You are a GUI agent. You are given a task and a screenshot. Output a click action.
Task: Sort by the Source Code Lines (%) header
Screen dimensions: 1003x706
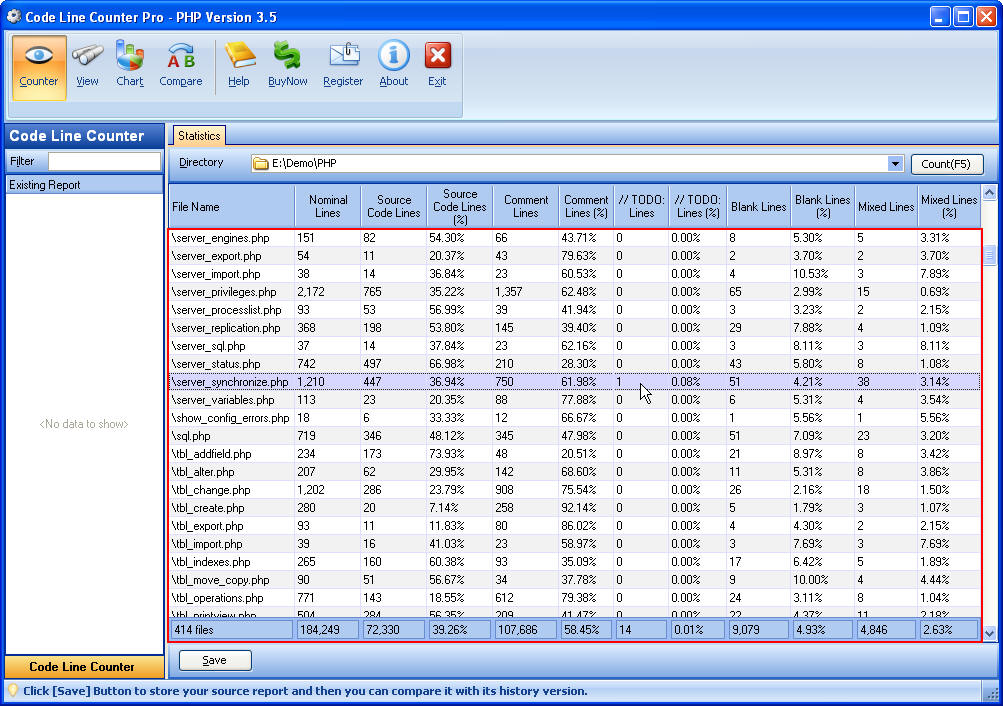(460, 207)
